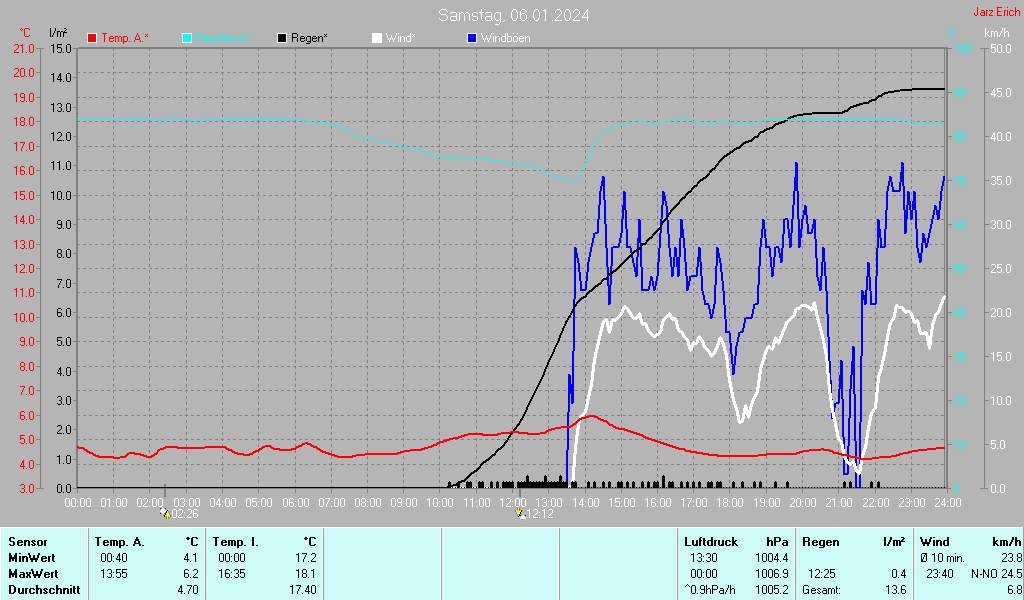This screenshot has height=600, width=1024.
Task: Click the chart title Samstag, 06.01.2024
Action: (x=513, y=15)
